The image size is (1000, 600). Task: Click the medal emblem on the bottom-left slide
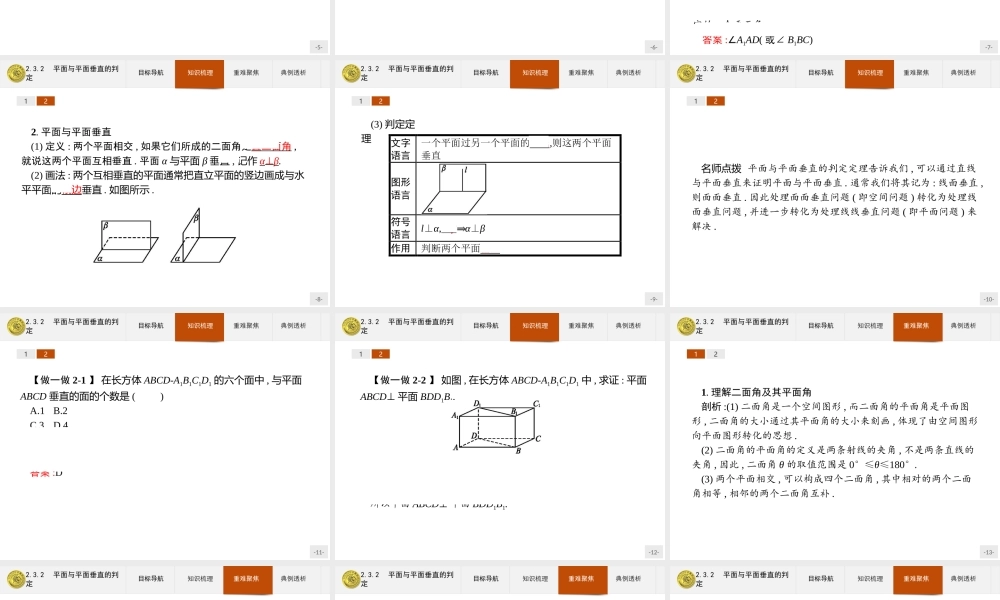(17, 579)
